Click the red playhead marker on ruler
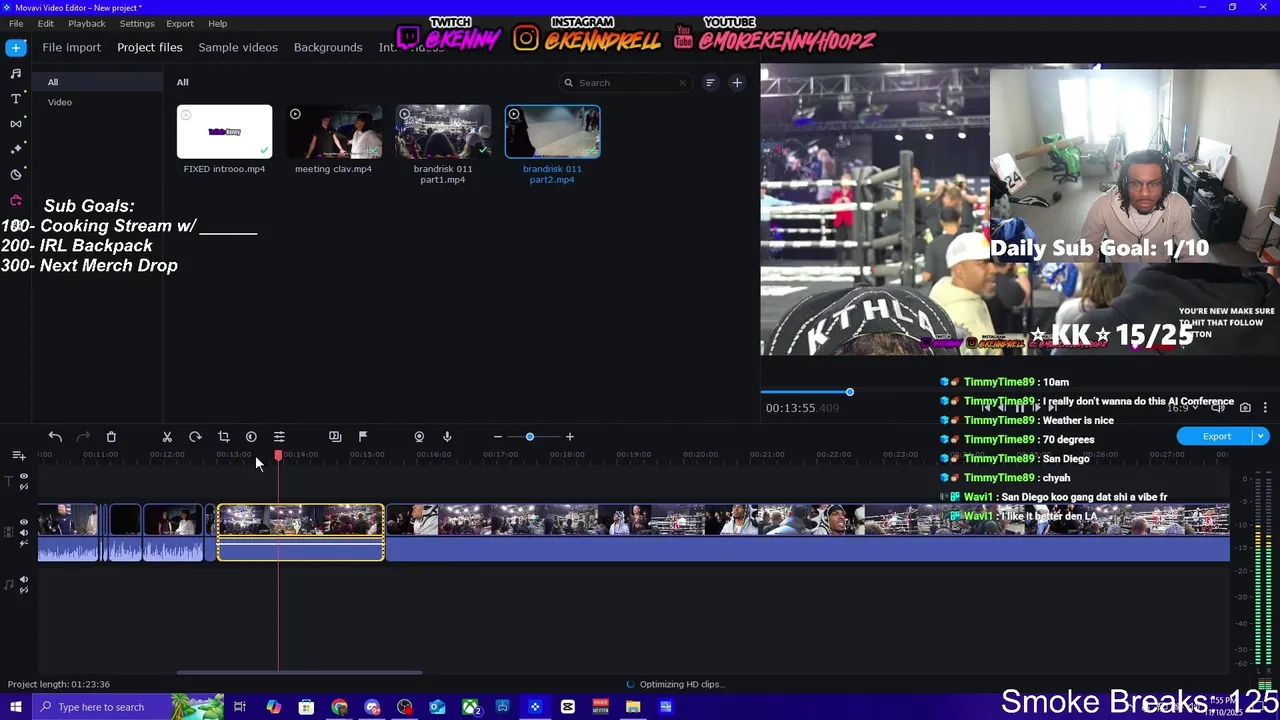1280x720 pixels. tap(278, 455)
